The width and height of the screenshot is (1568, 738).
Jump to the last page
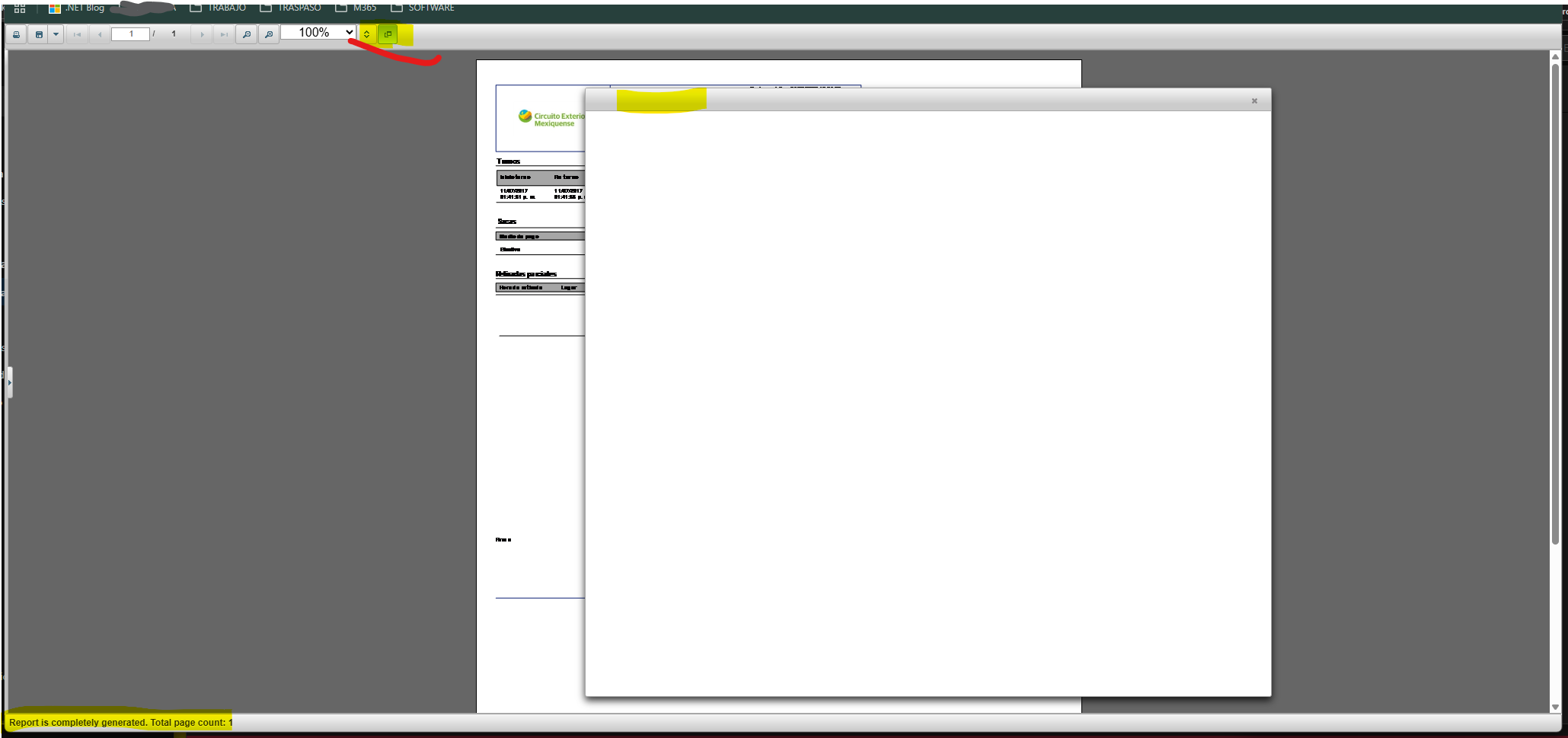click(223, 34)
